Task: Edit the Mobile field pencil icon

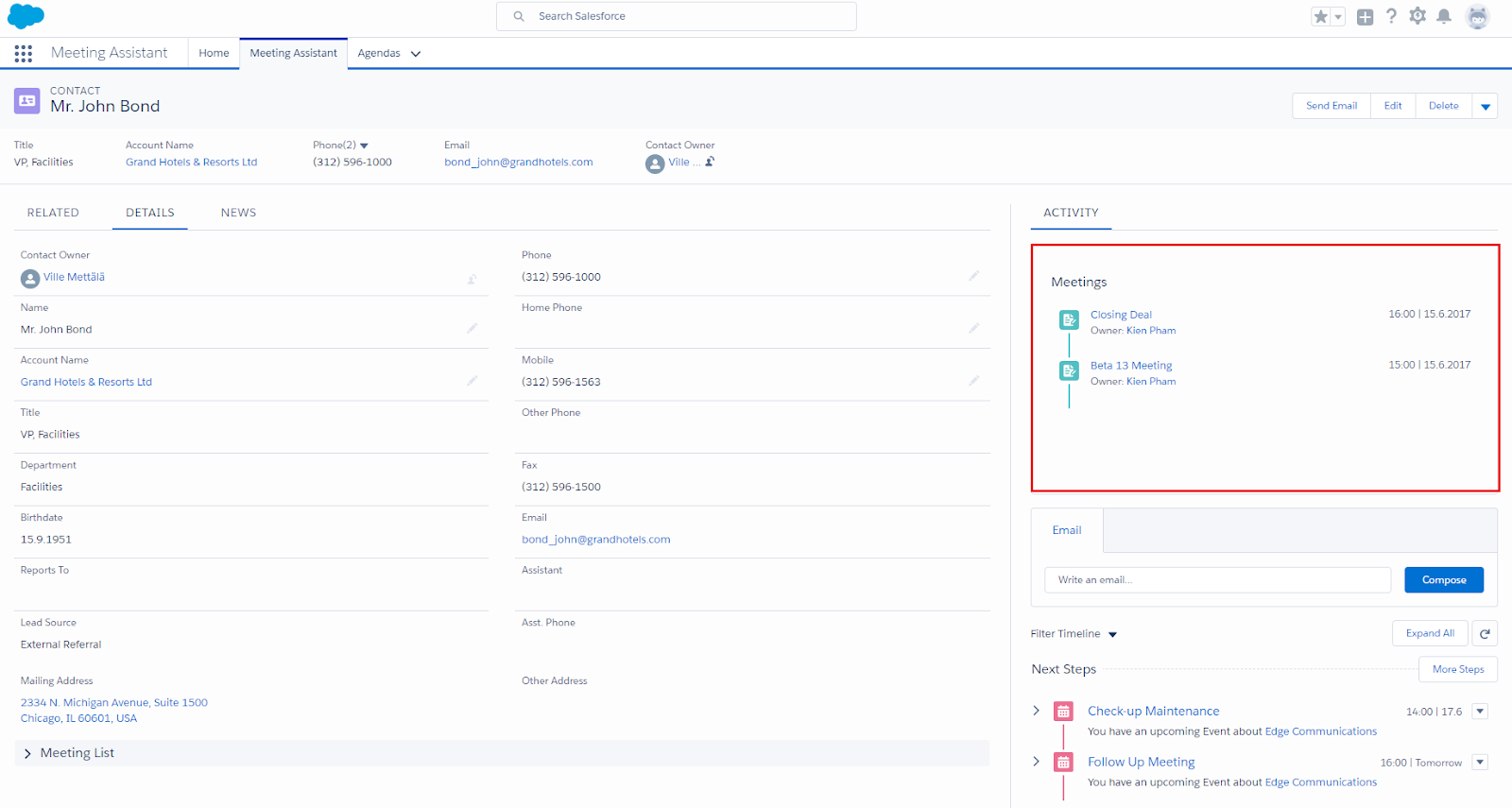Action: pyautogui.click(x=973, y=380)
